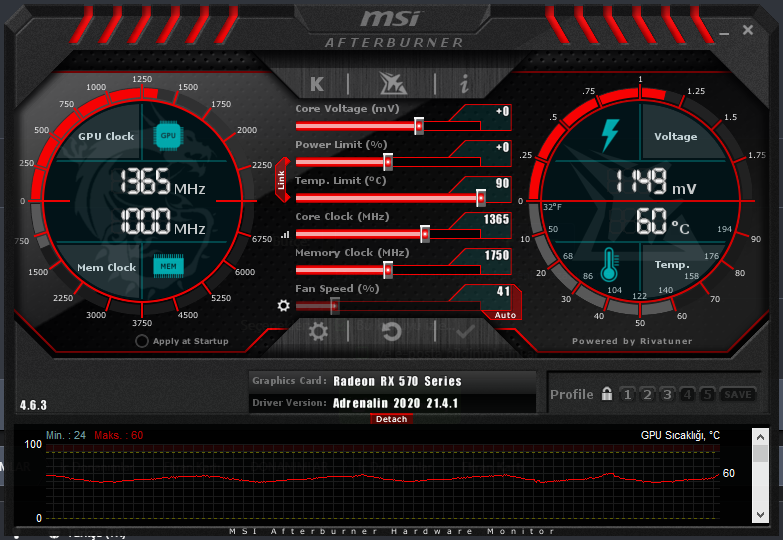Image resolution: width=783 pixels, height=540 pixels.
Task: Click the Temp. Limit slider handle
Action: click(481, 198)
